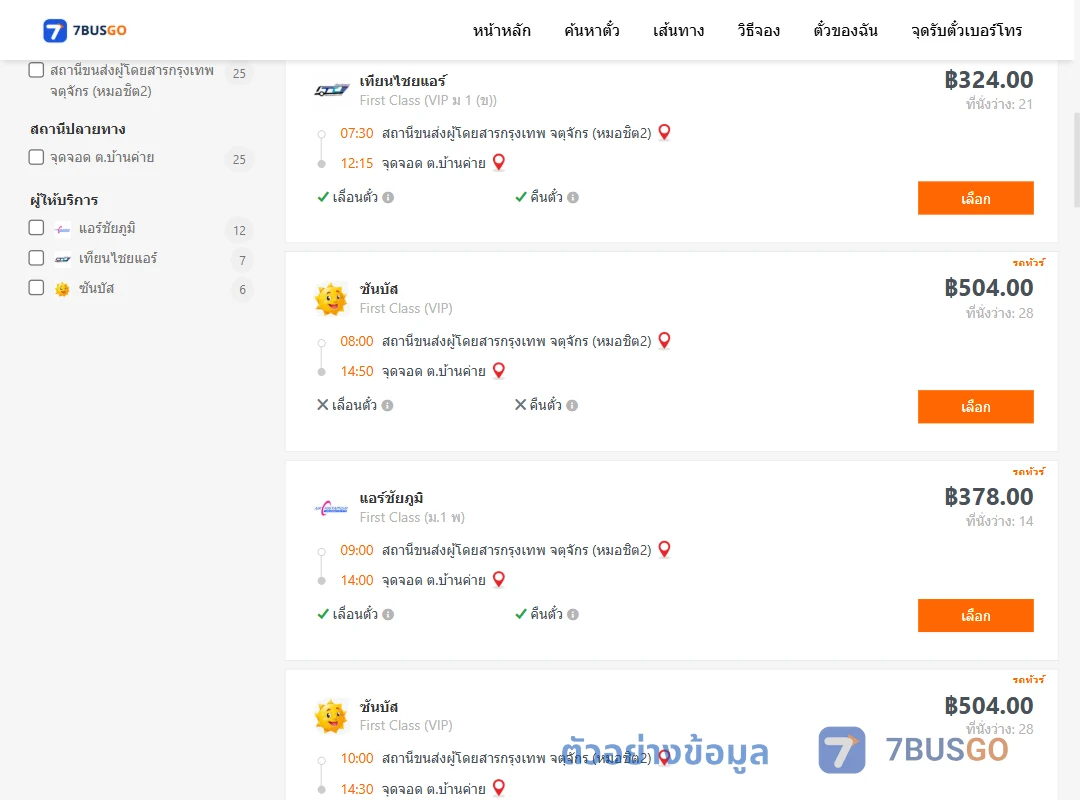Open ตั๋วของฉัน in the top menu
The height and width of the screenshot is (800, 1080).
coord(845,30)
